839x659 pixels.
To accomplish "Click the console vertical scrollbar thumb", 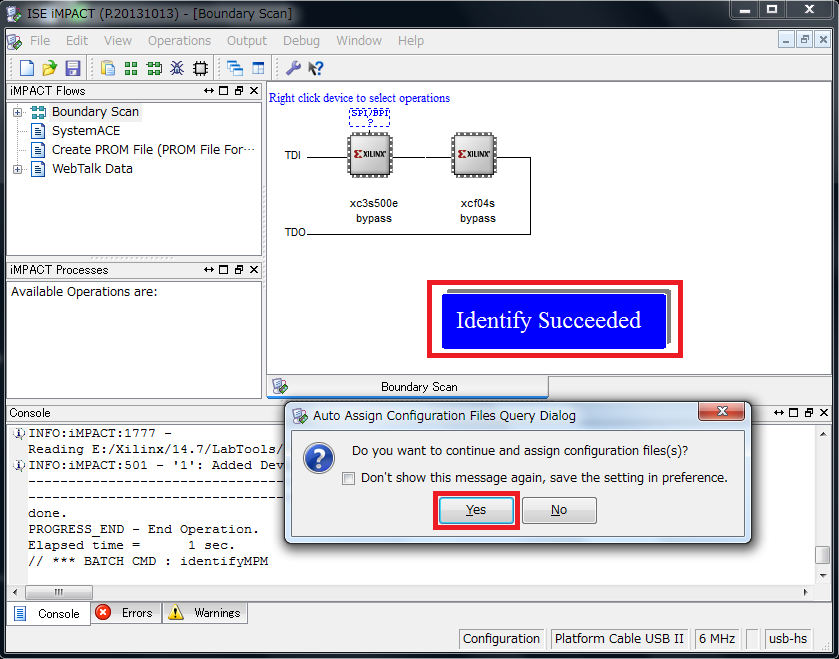I will [823, 555].
